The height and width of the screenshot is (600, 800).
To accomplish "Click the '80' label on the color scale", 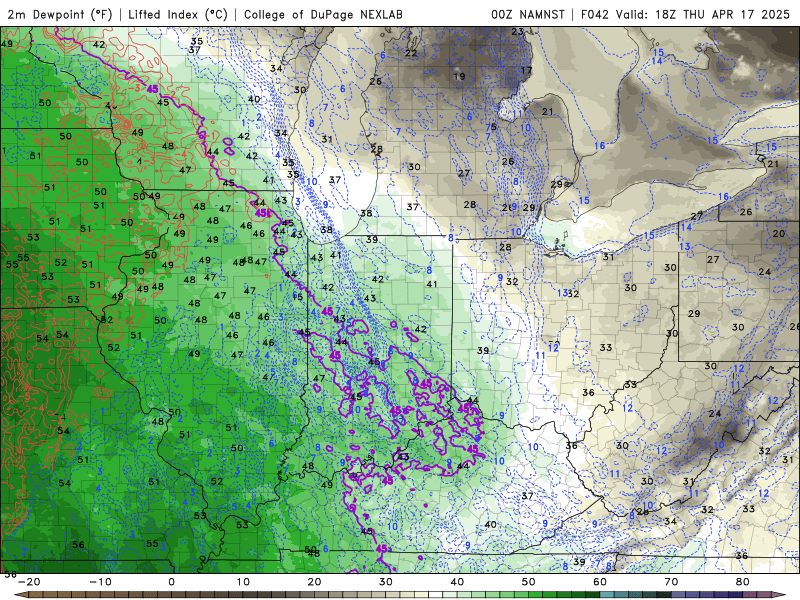I will [x=743, y=582].
